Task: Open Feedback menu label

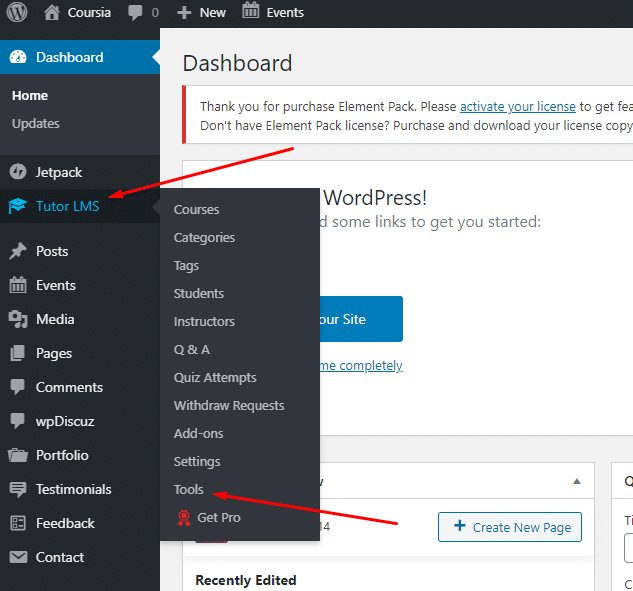Action: coord(65,523)
